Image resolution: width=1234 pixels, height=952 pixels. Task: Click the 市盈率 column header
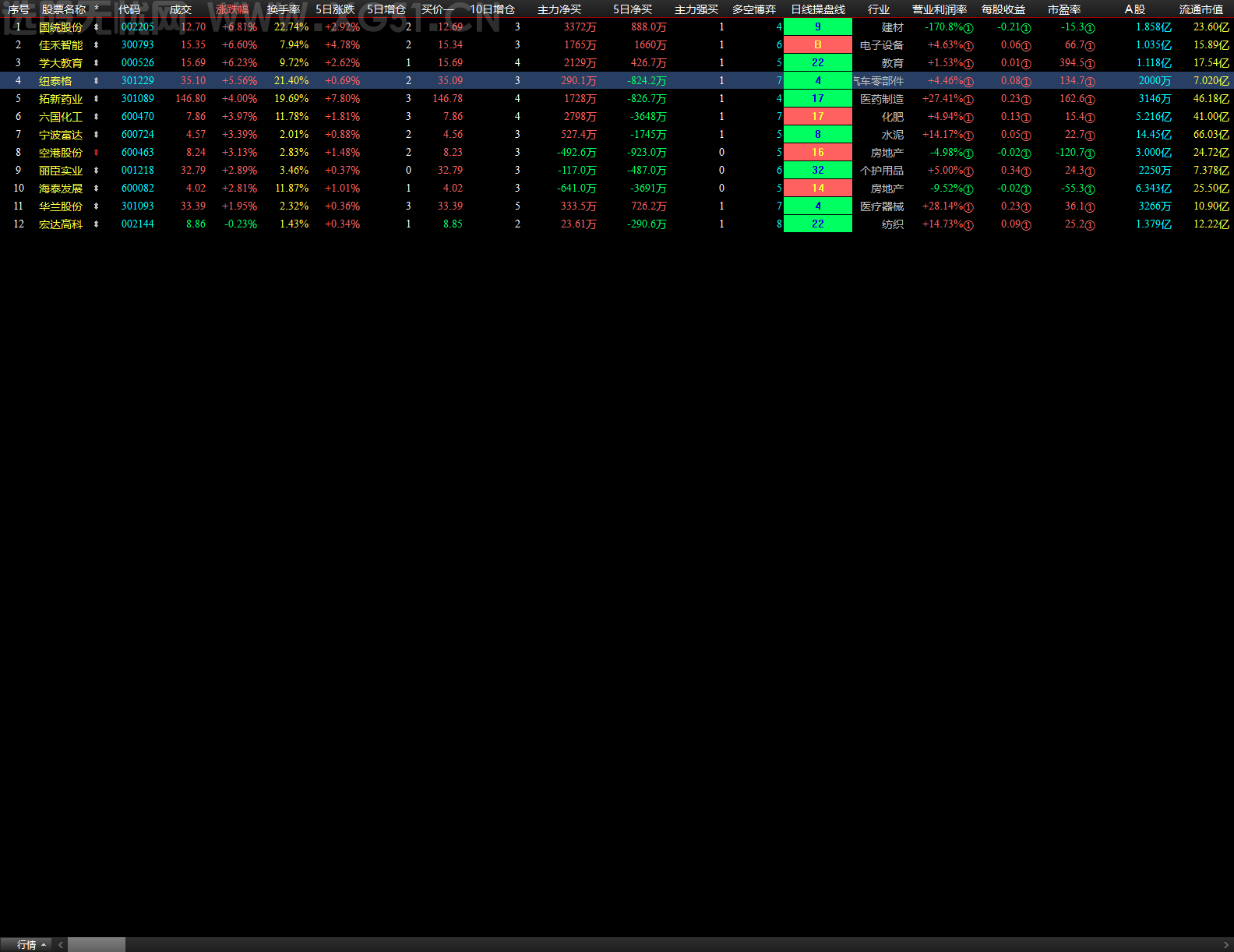(x=1064, y=9)
